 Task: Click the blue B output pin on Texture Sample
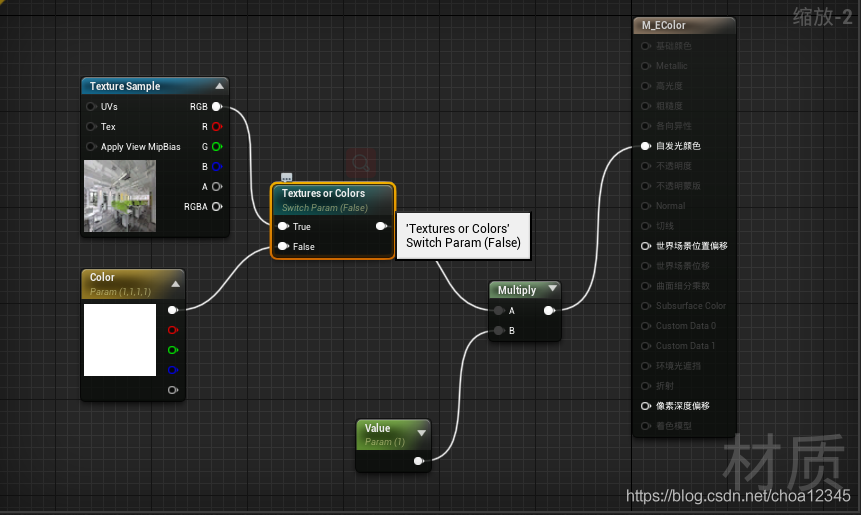(217, 167)
